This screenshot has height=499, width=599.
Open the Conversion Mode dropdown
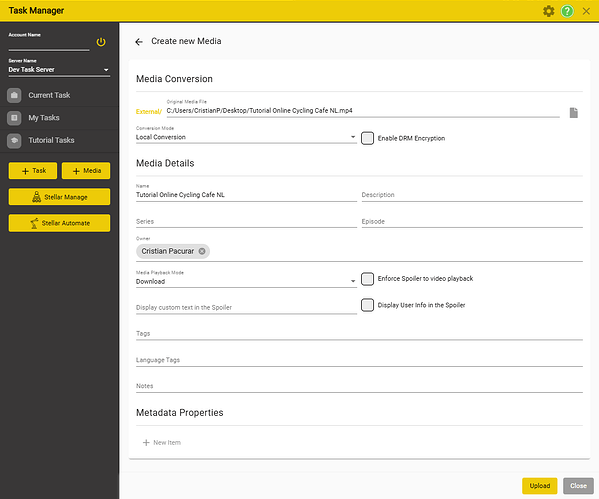point(246,137)
